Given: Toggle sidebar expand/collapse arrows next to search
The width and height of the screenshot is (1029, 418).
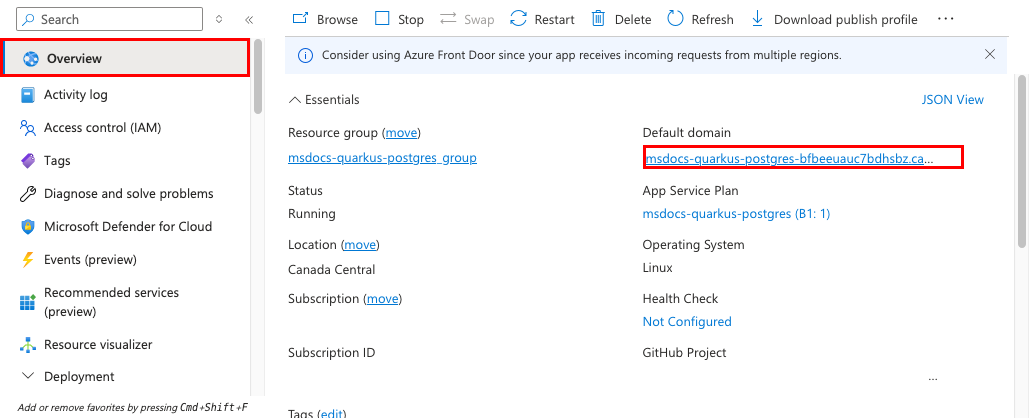Looking at the screenshot, I should [219, 20].
